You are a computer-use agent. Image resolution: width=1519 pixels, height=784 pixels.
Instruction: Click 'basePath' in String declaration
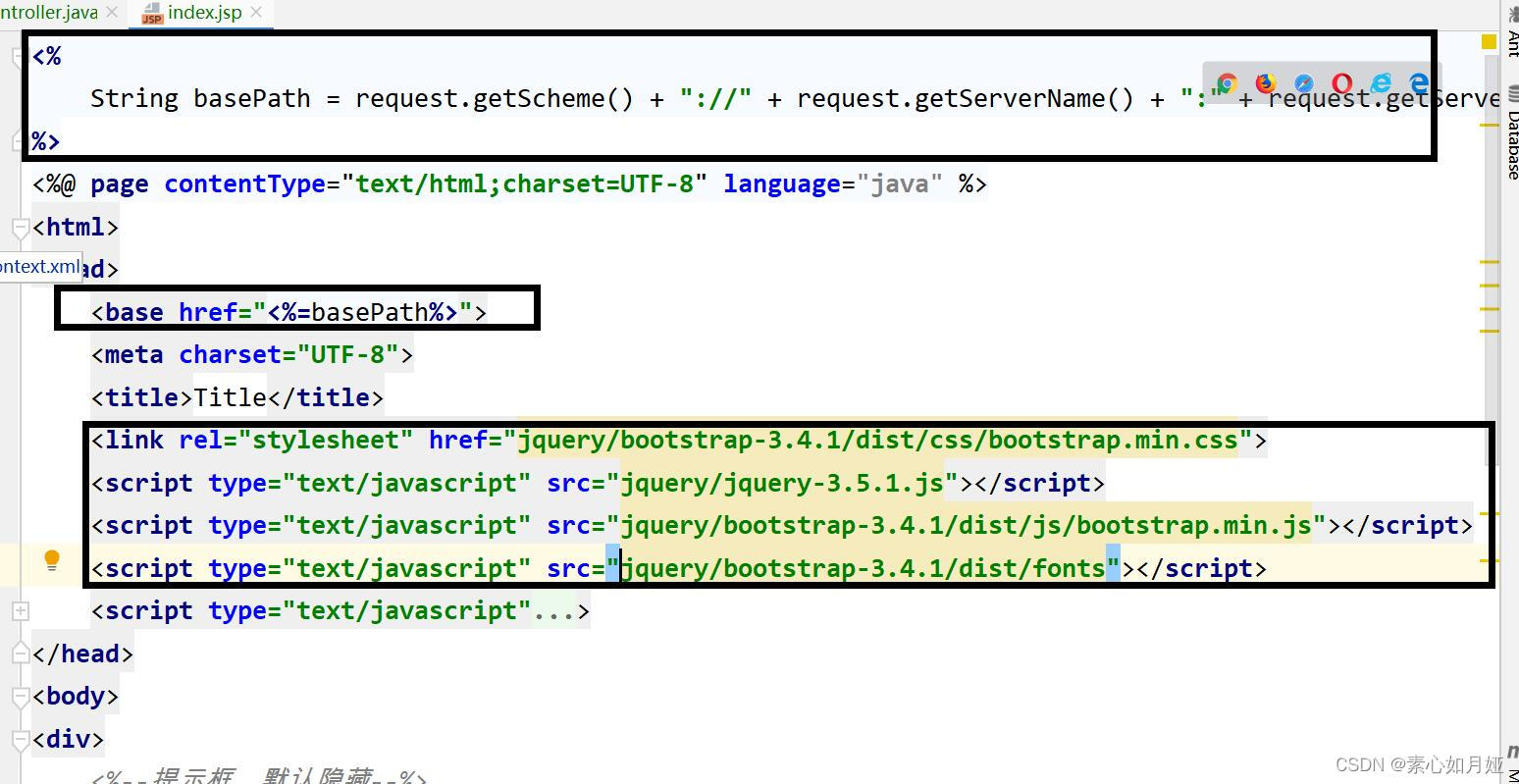pyautogui.click(x=251, y=98)
